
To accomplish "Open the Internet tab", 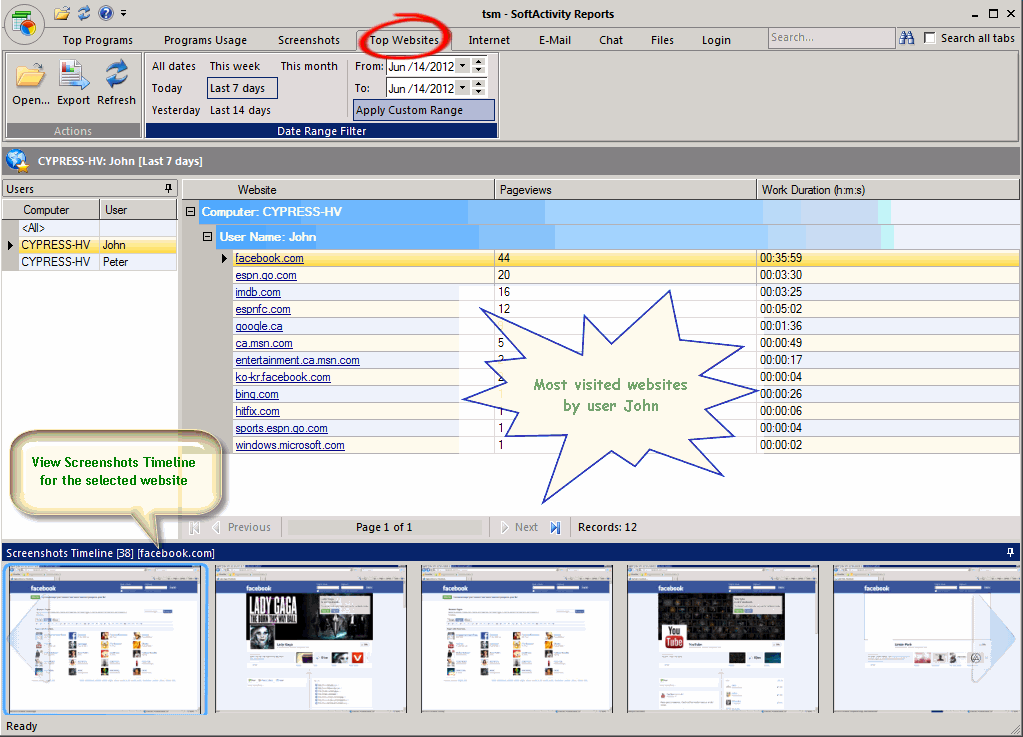I will (x=489, y=40).
